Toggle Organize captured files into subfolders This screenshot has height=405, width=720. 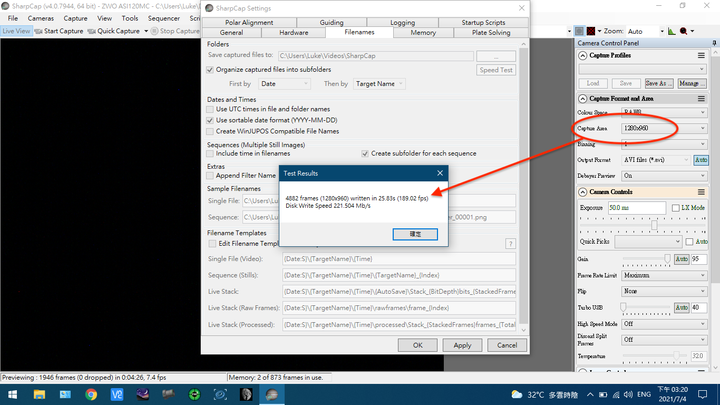210,70
